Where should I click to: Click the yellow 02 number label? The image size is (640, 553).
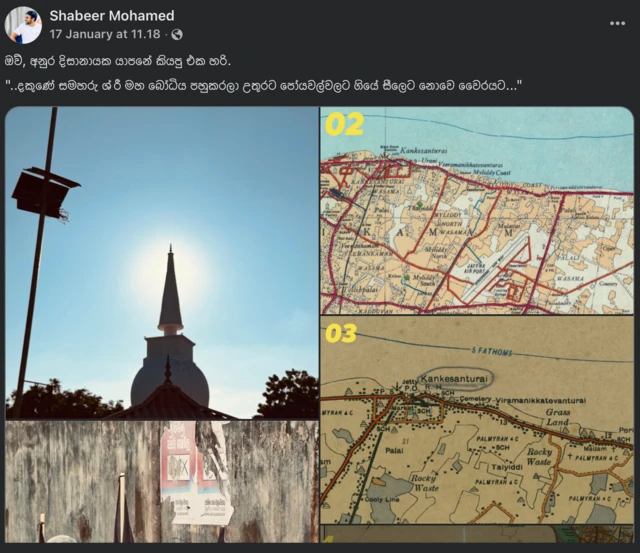[x=344, y=125]
